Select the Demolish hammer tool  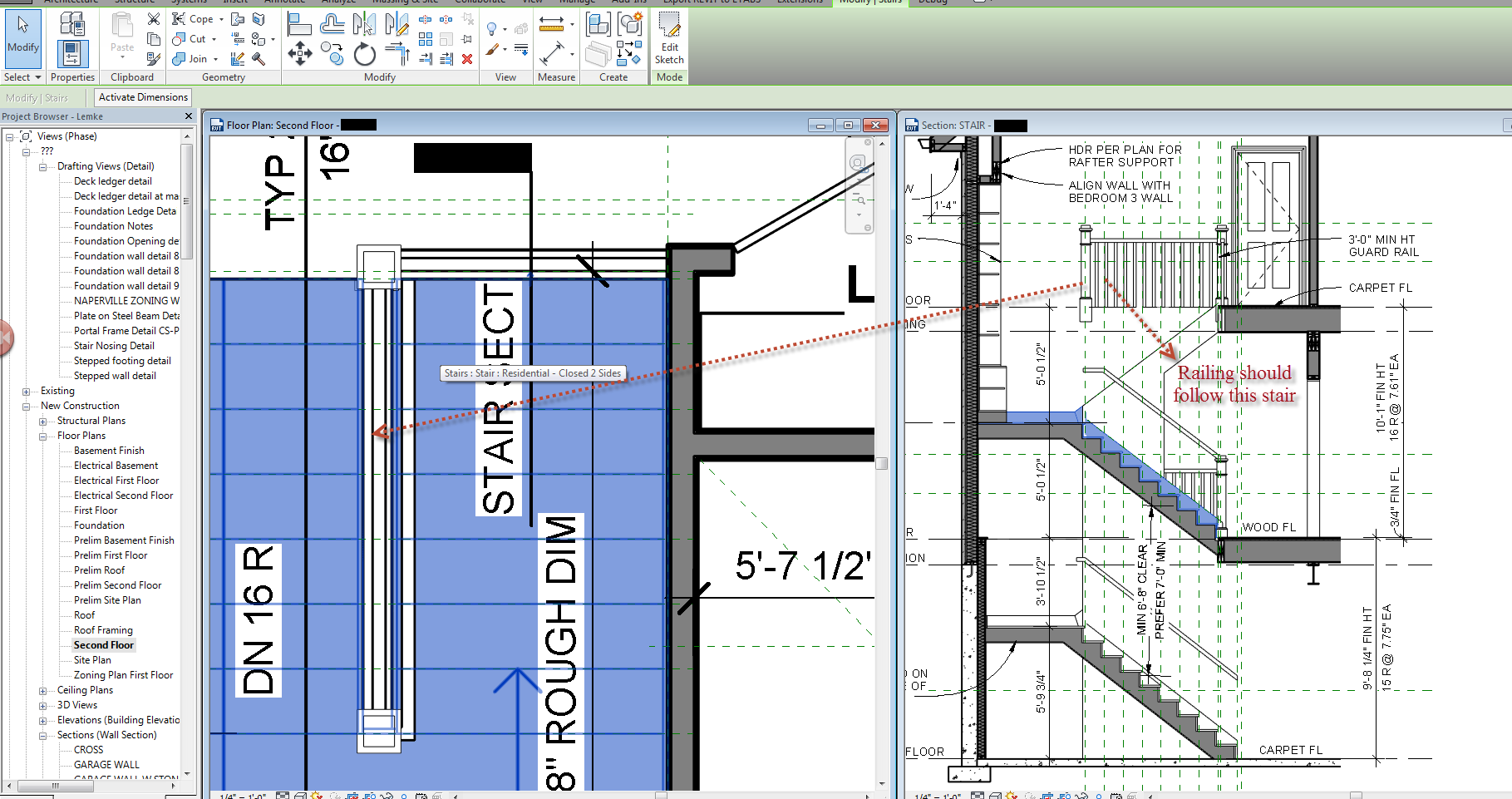tap(259, 59)
